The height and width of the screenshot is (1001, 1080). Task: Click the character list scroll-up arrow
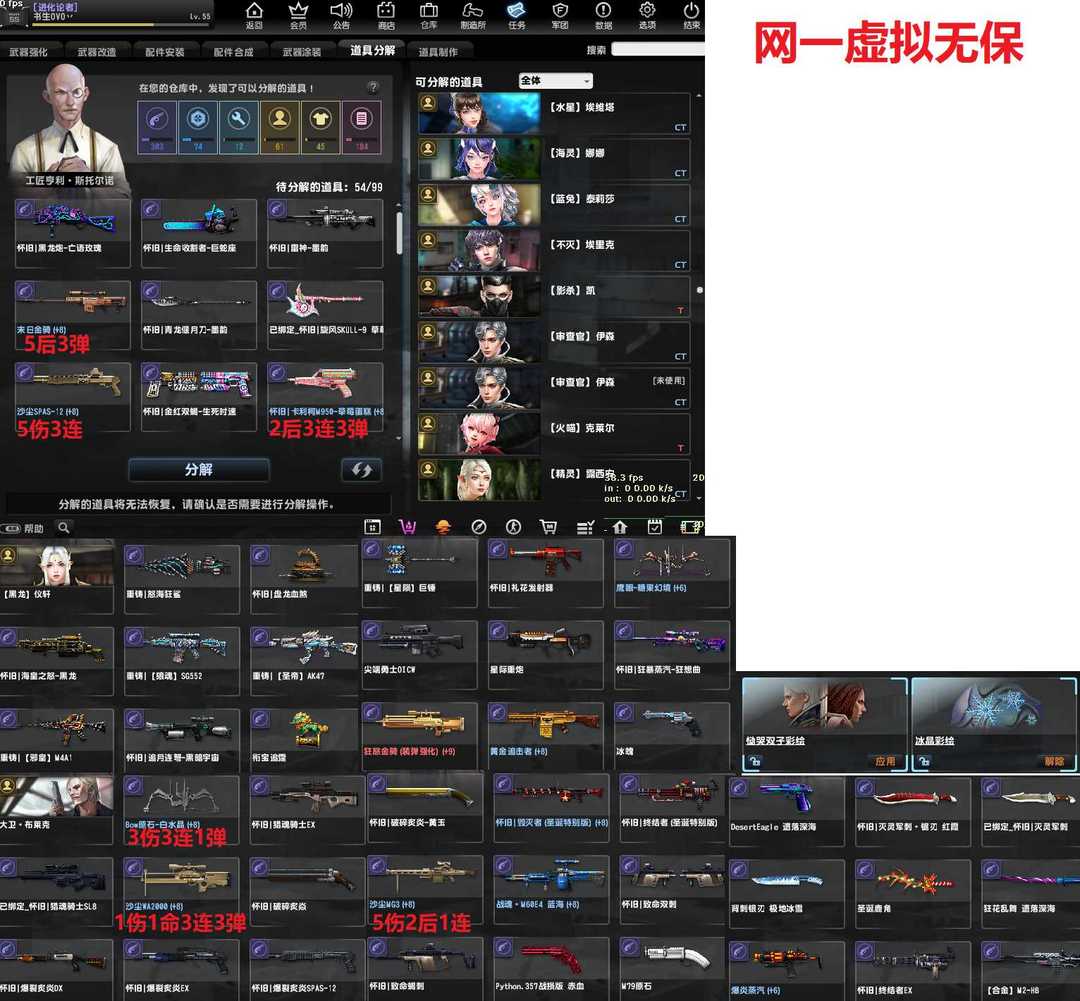[699, 95]
